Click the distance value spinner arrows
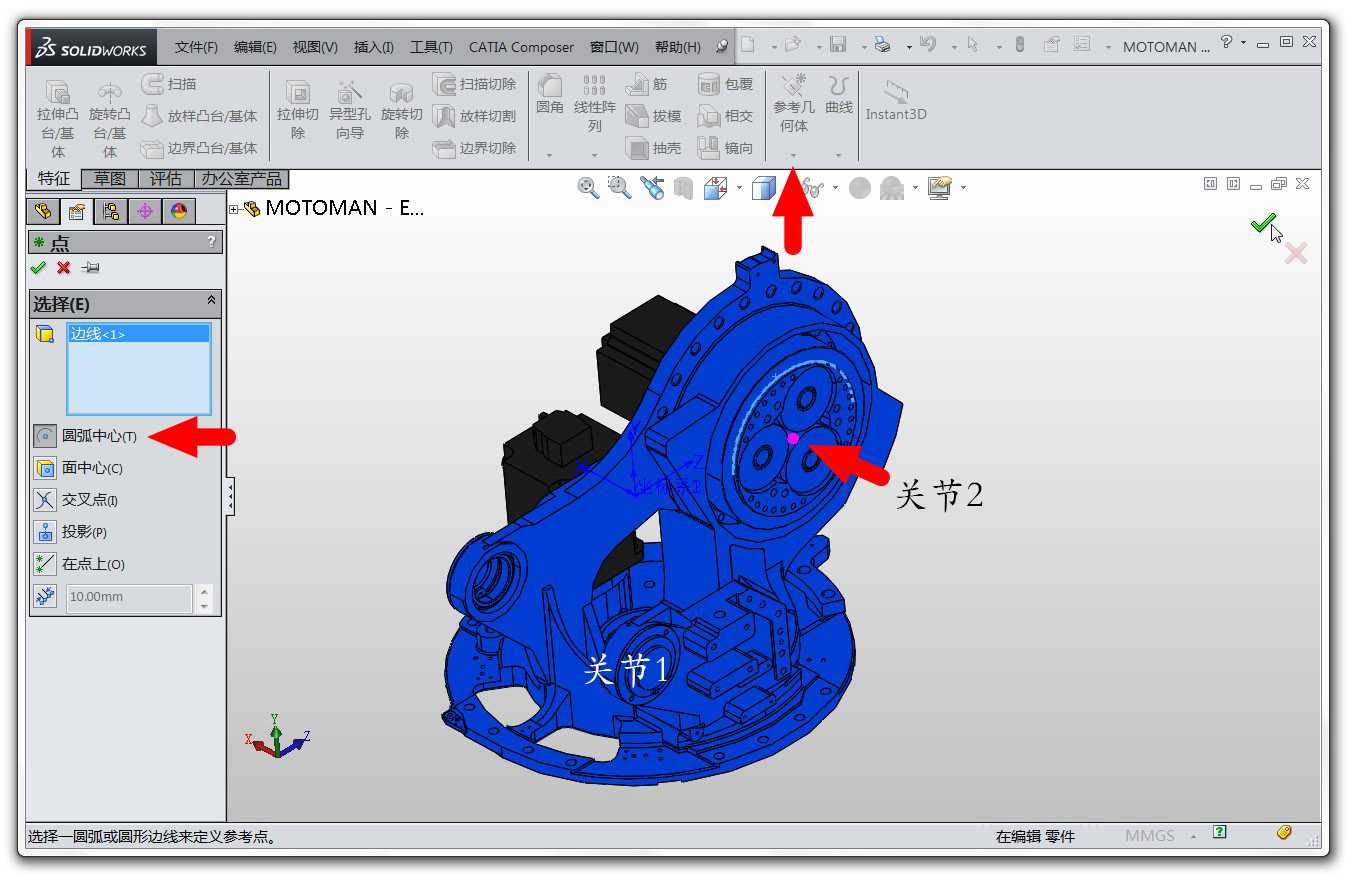Viewport: 1350px width, 882px height. click(x=205, y=598)
